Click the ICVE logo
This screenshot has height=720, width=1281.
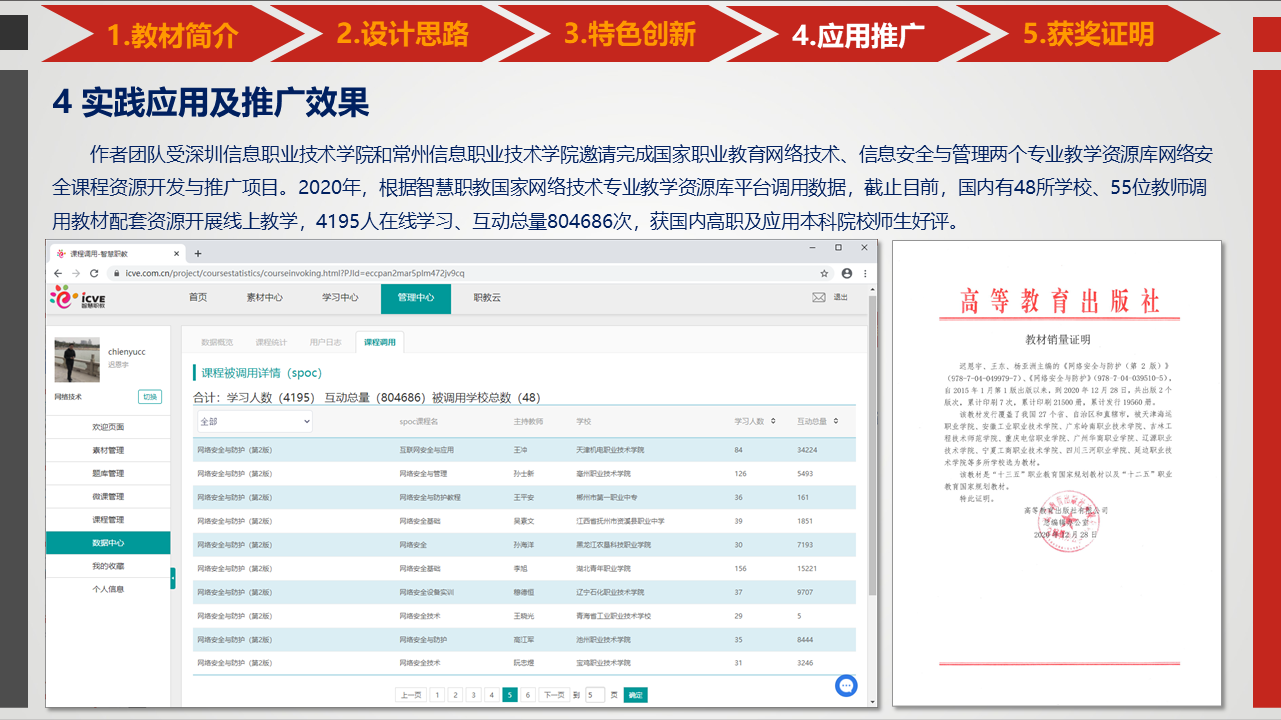(78, 297)
